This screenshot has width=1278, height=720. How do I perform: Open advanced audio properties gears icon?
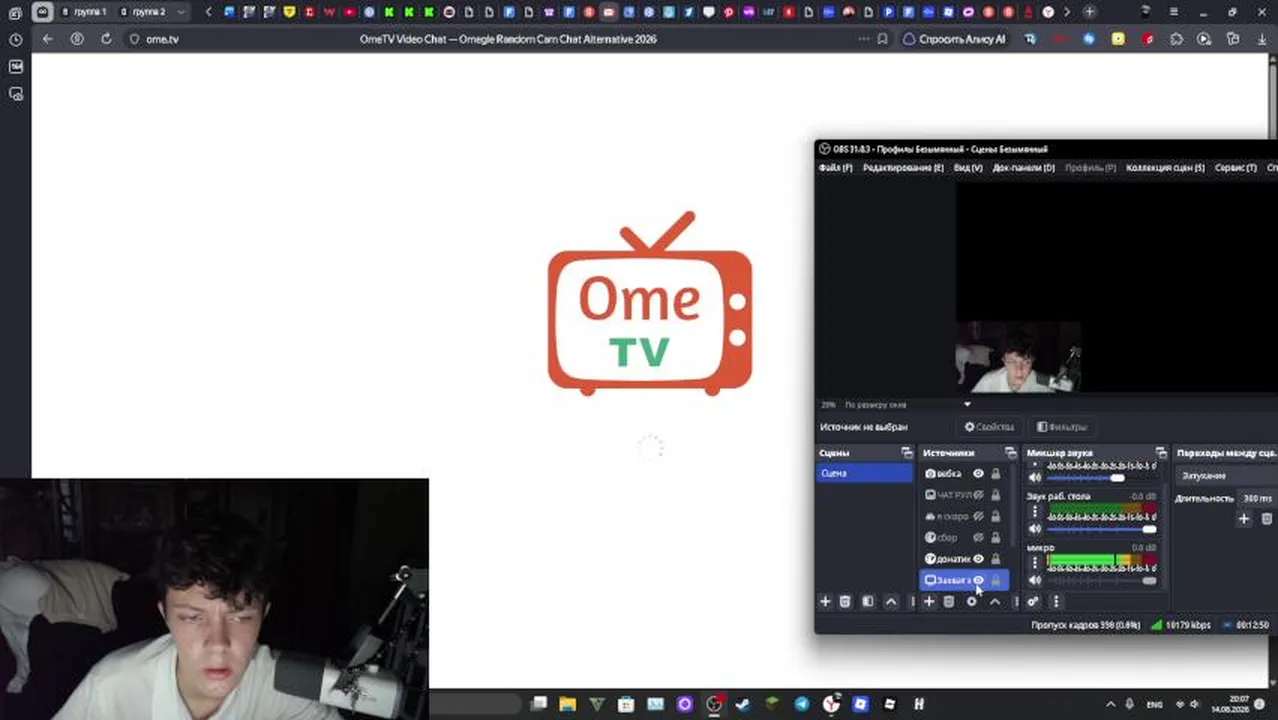tap(1033, 601)
